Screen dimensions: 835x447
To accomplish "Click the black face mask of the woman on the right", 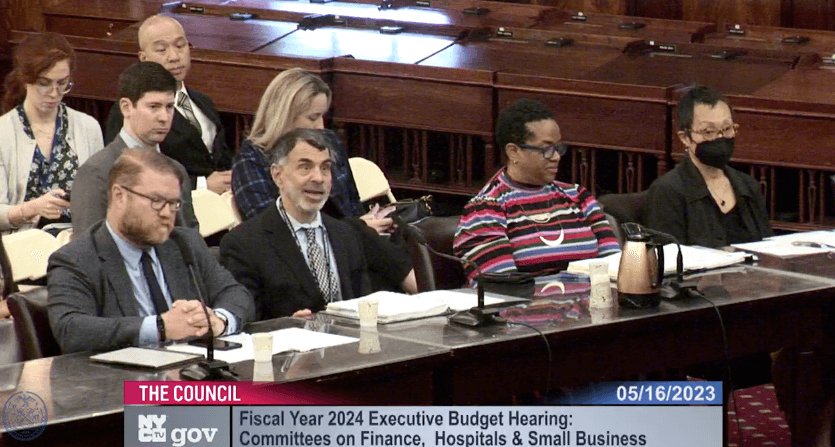I will point(714,152).
